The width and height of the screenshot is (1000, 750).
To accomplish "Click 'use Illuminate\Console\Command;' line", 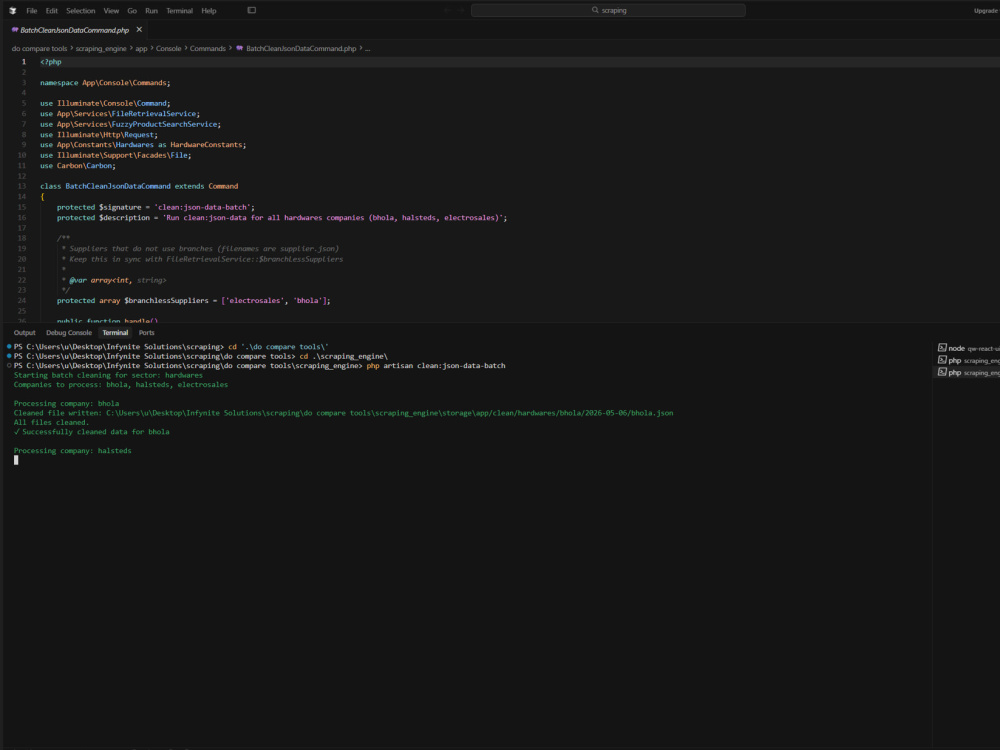I will pyautogui.click(x=105, y=103).
